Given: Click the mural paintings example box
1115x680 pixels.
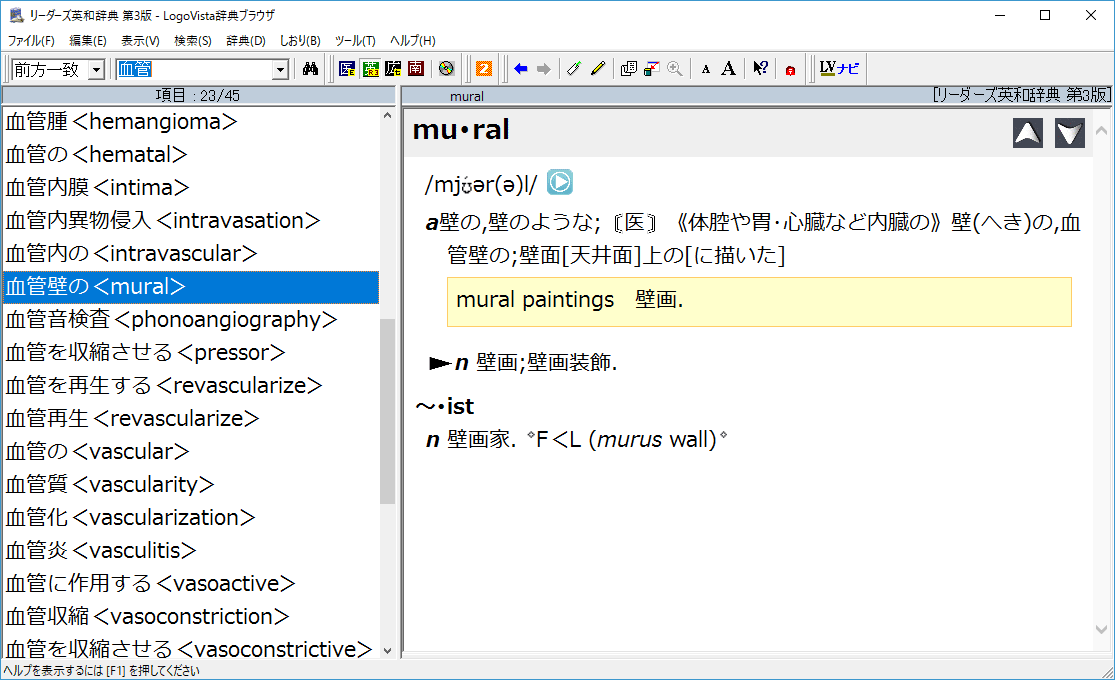Looking at the screenshot, I should [759, 302].
